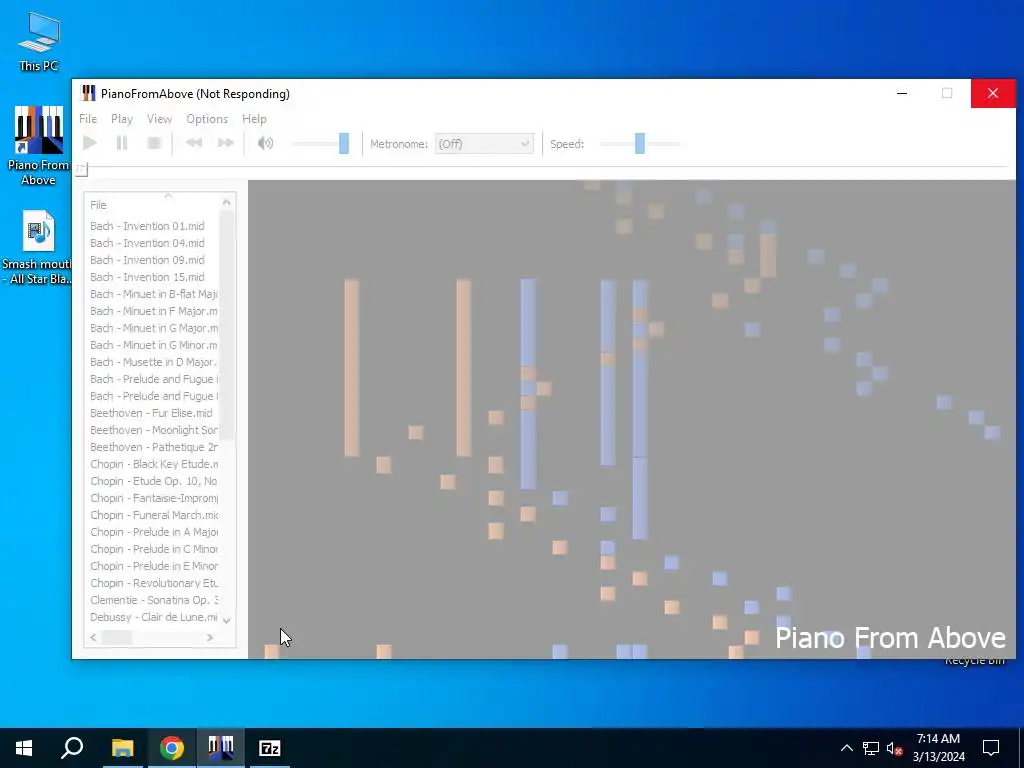Select Chopin - Prelude in E Minor
Screen dimensions: 1024x768
coord(154,566)
